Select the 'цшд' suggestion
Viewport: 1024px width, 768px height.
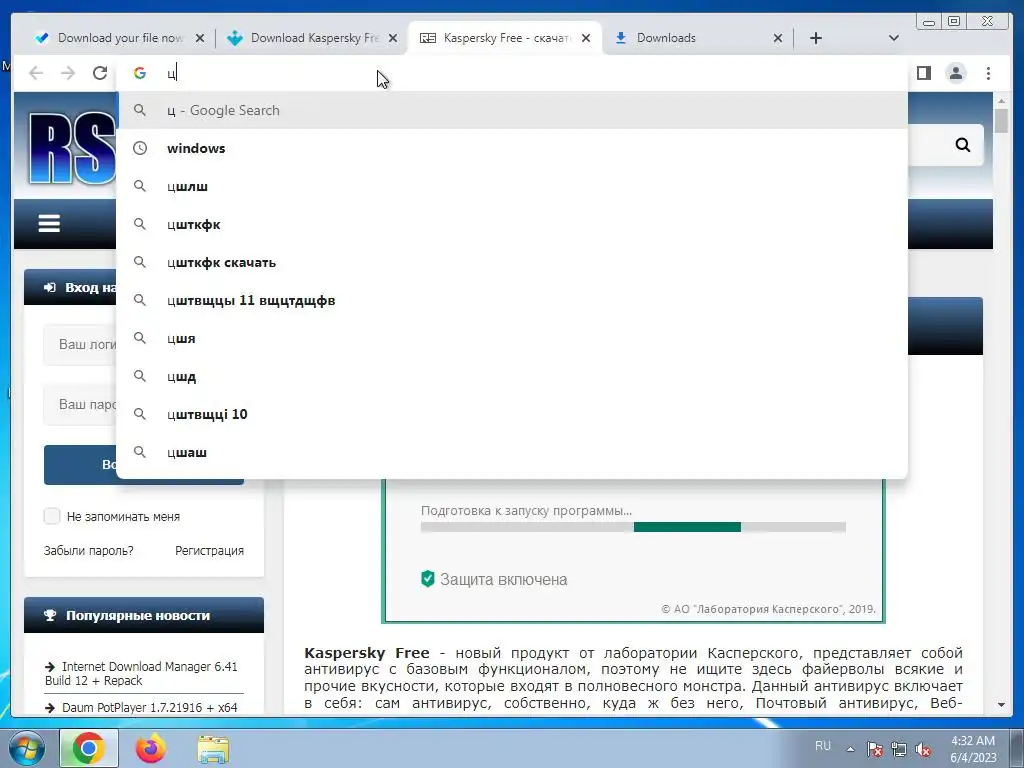click(x=512, y=376)
